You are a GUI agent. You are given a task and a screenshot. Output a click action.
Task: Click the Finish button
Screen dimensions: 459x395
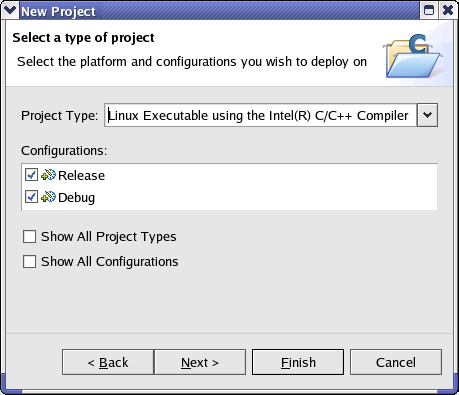298,362
